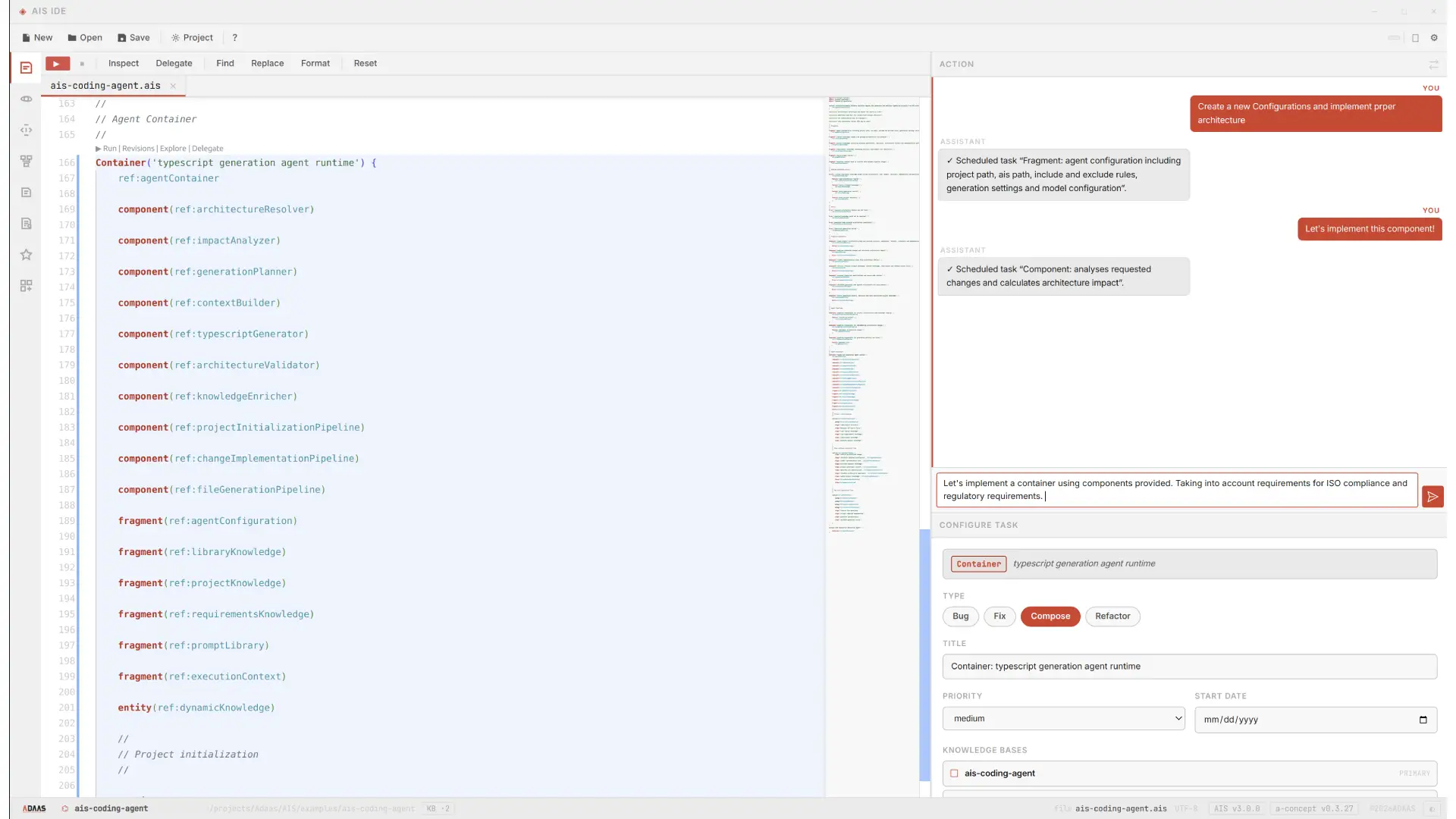Viewport: 1456px width, 819px height.
Task: Click fragment(ref:agentConfiguration) code line
Action: tap(208, 522)
